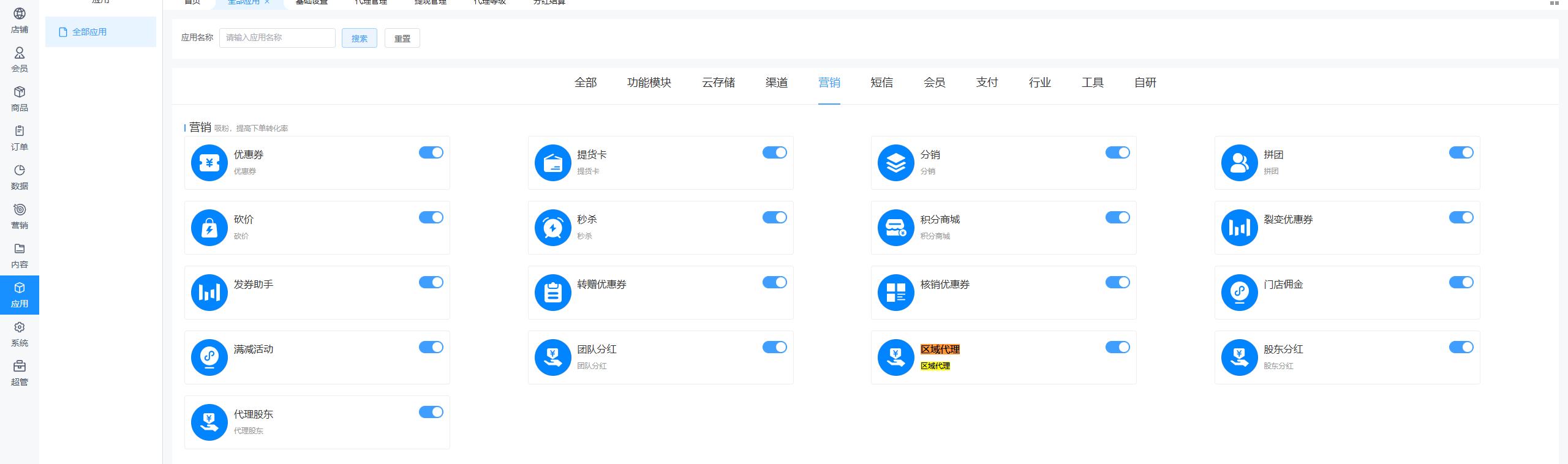Toggle the 优惠券 switch off
Viewport: 1568px width, 464px height.
(x=431, y=152)
